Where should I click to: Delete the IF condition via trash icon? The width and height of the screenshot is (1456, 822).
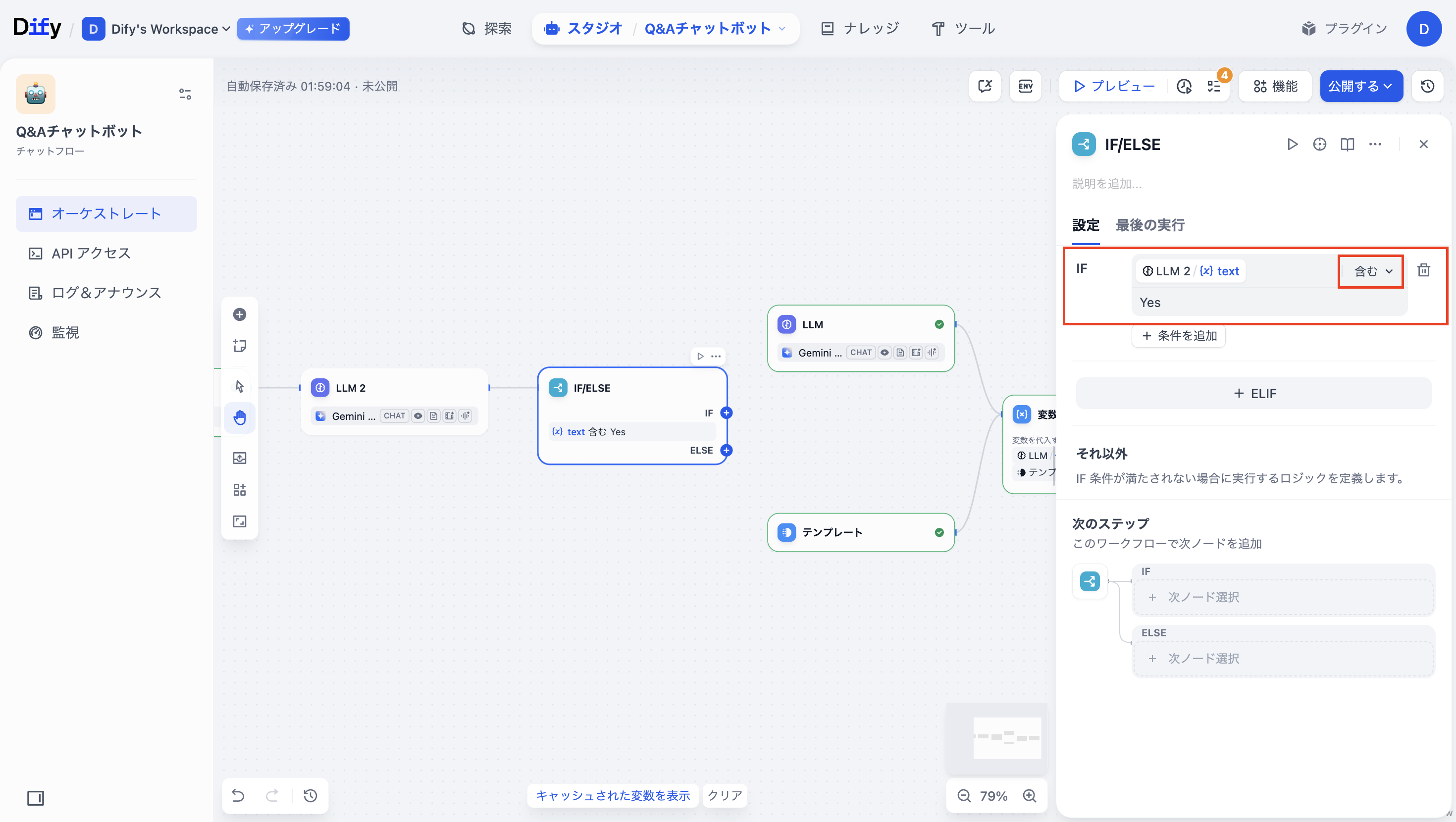1423,270
